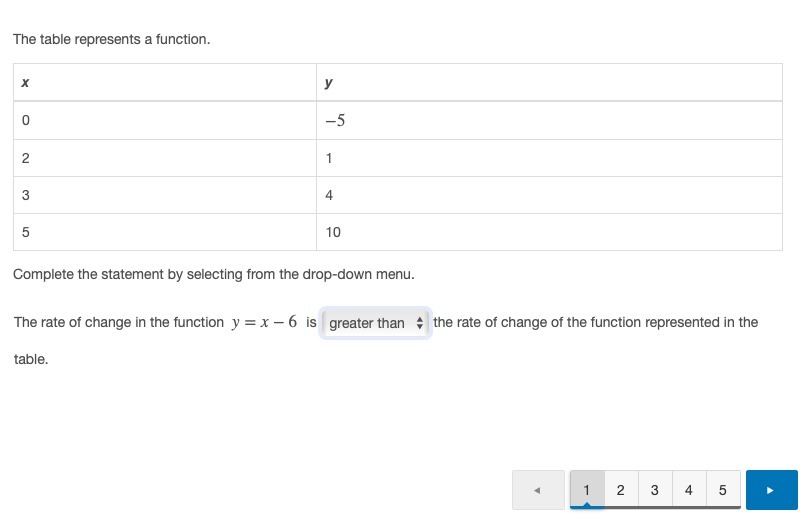Jump to question 2 in the pagination
This screenshot has width=812, height=524.
pyautogui.click(x=621, y=490)
